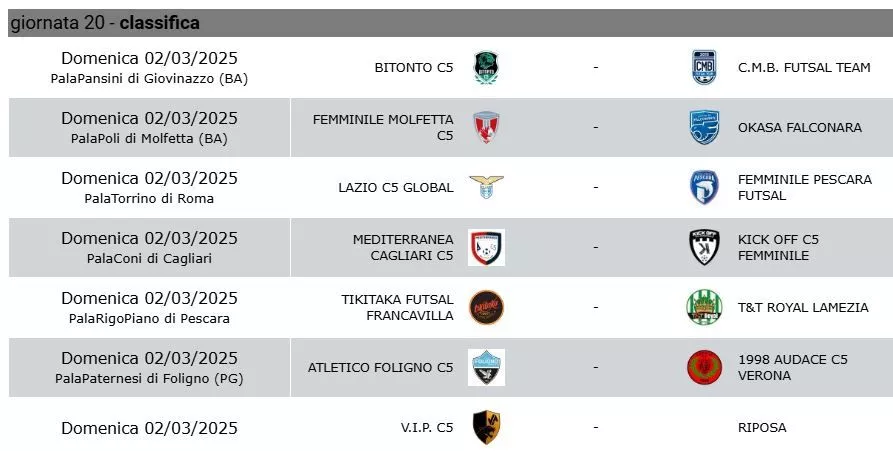Click the BITONTO C5 team name
Viewport: 893px width, 451px height.
pos(413,68)
